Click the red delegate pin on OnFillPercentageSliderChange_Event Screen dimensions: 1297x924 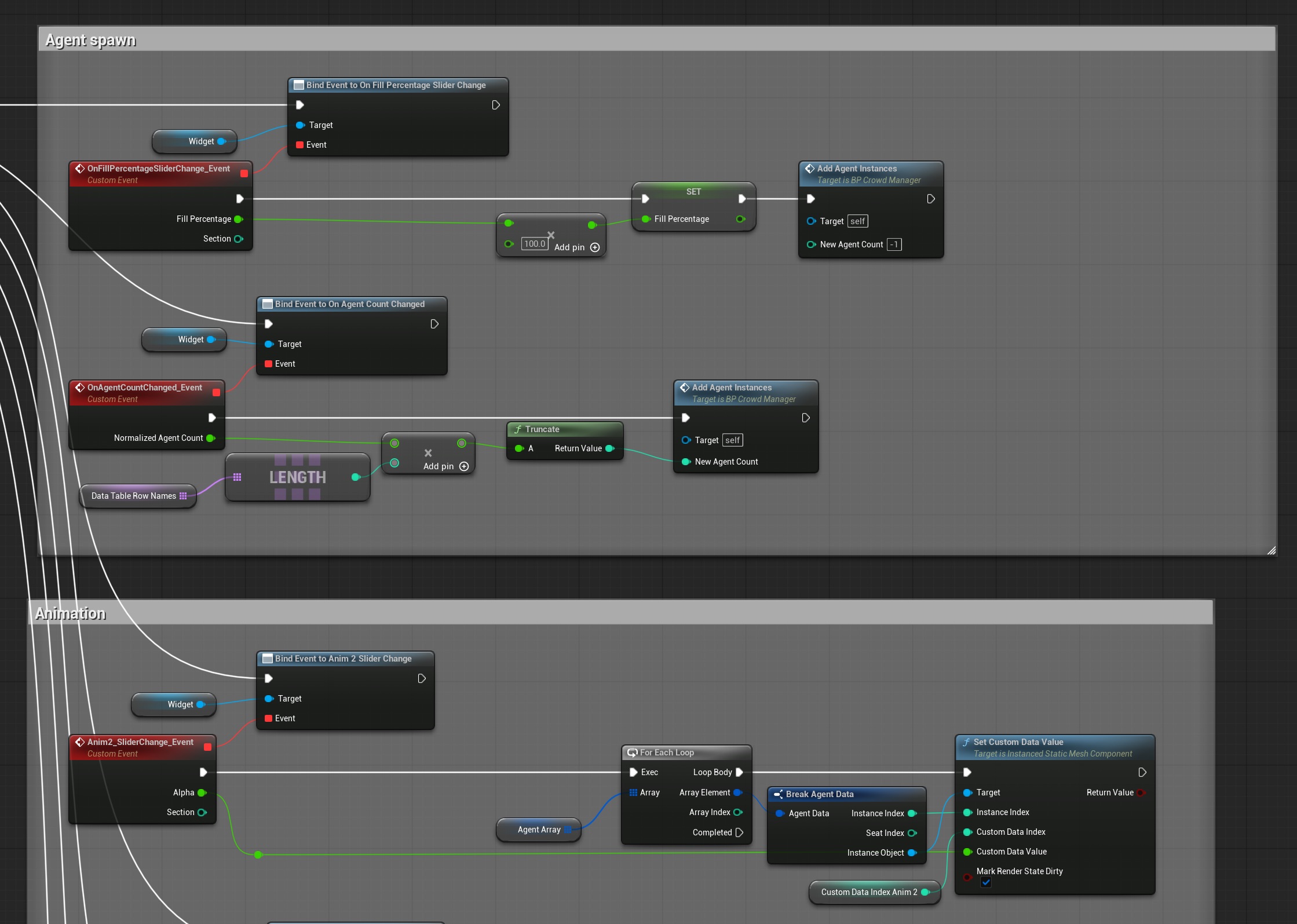[x=244, y=173]
